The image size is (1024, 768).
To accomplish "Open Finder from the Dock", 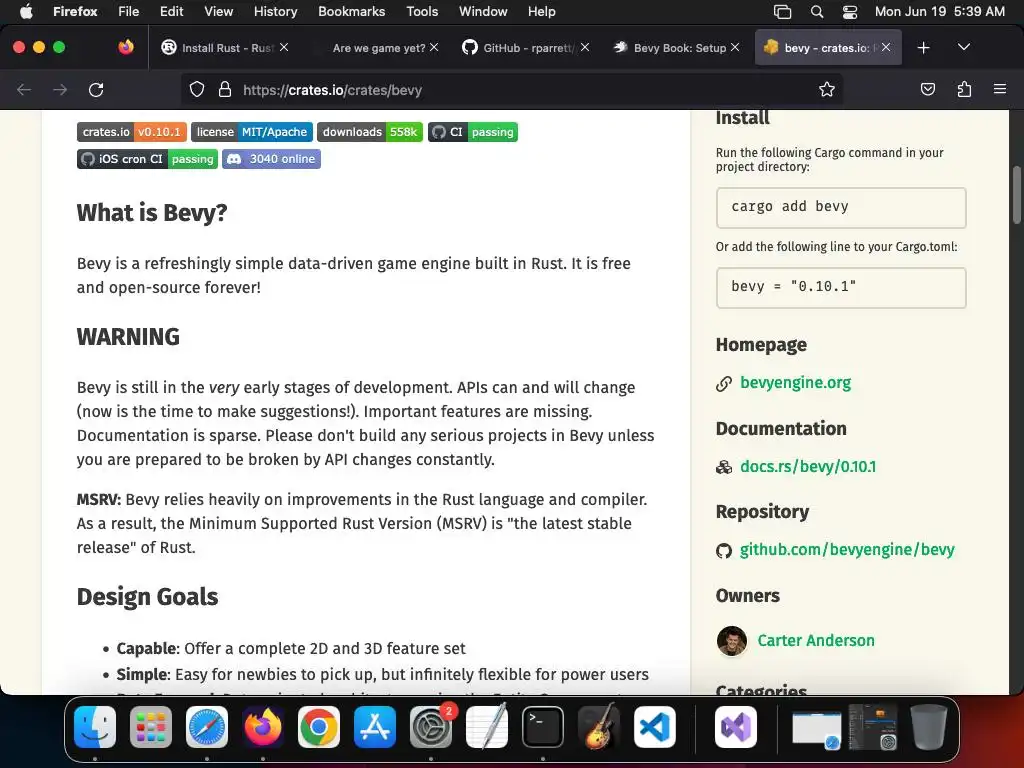I will click(x=95, y=727).
